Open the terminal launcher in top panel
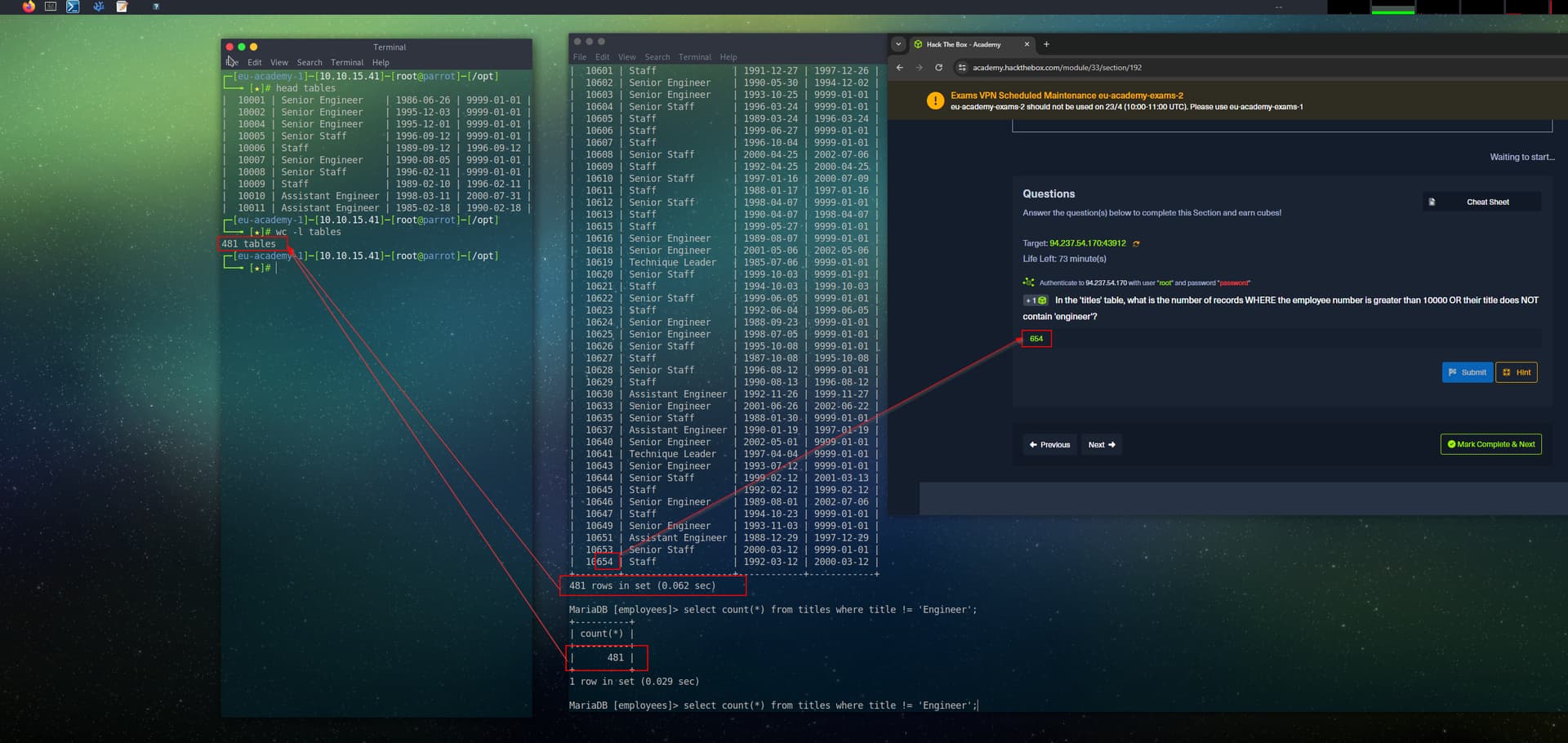 51,7
